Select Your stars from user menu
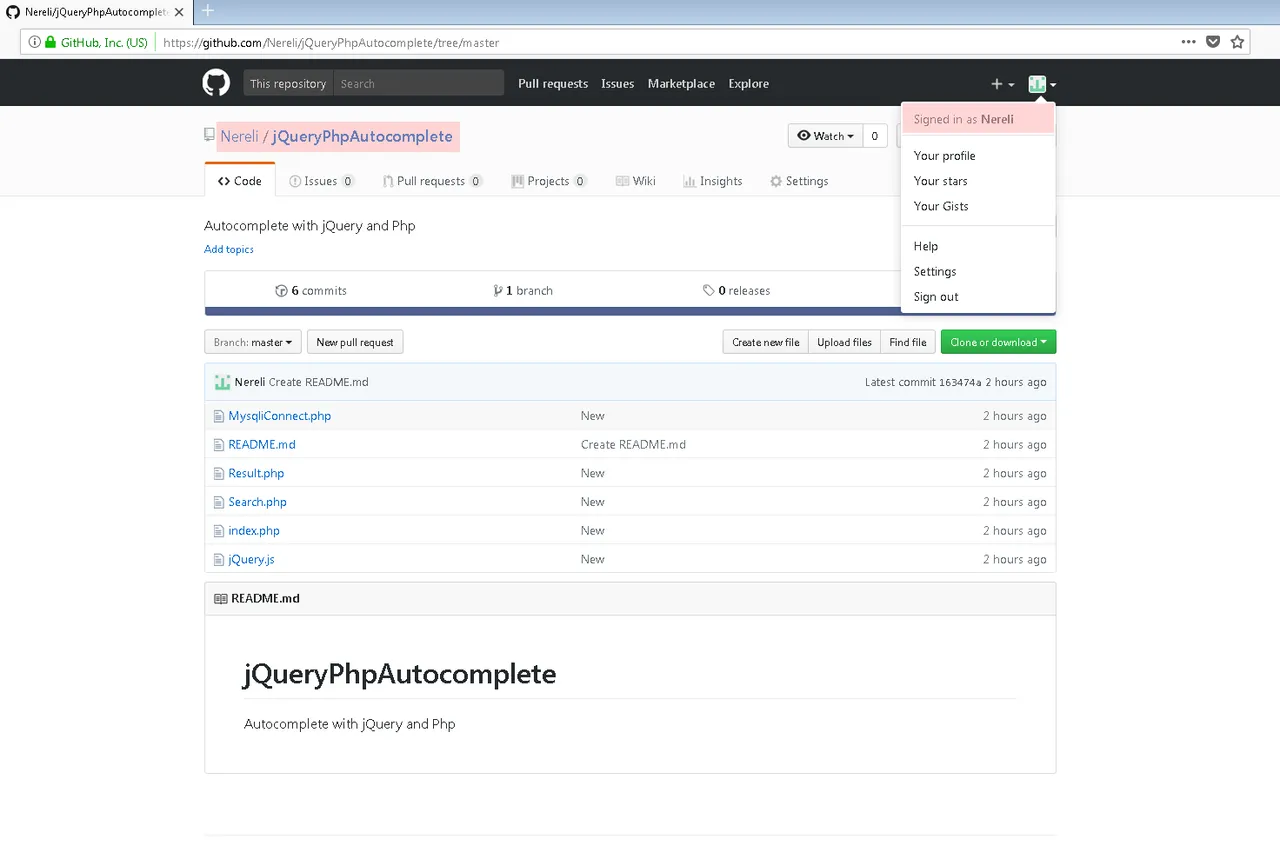Viewport: 1280px width, 852px height. (978, 181)
